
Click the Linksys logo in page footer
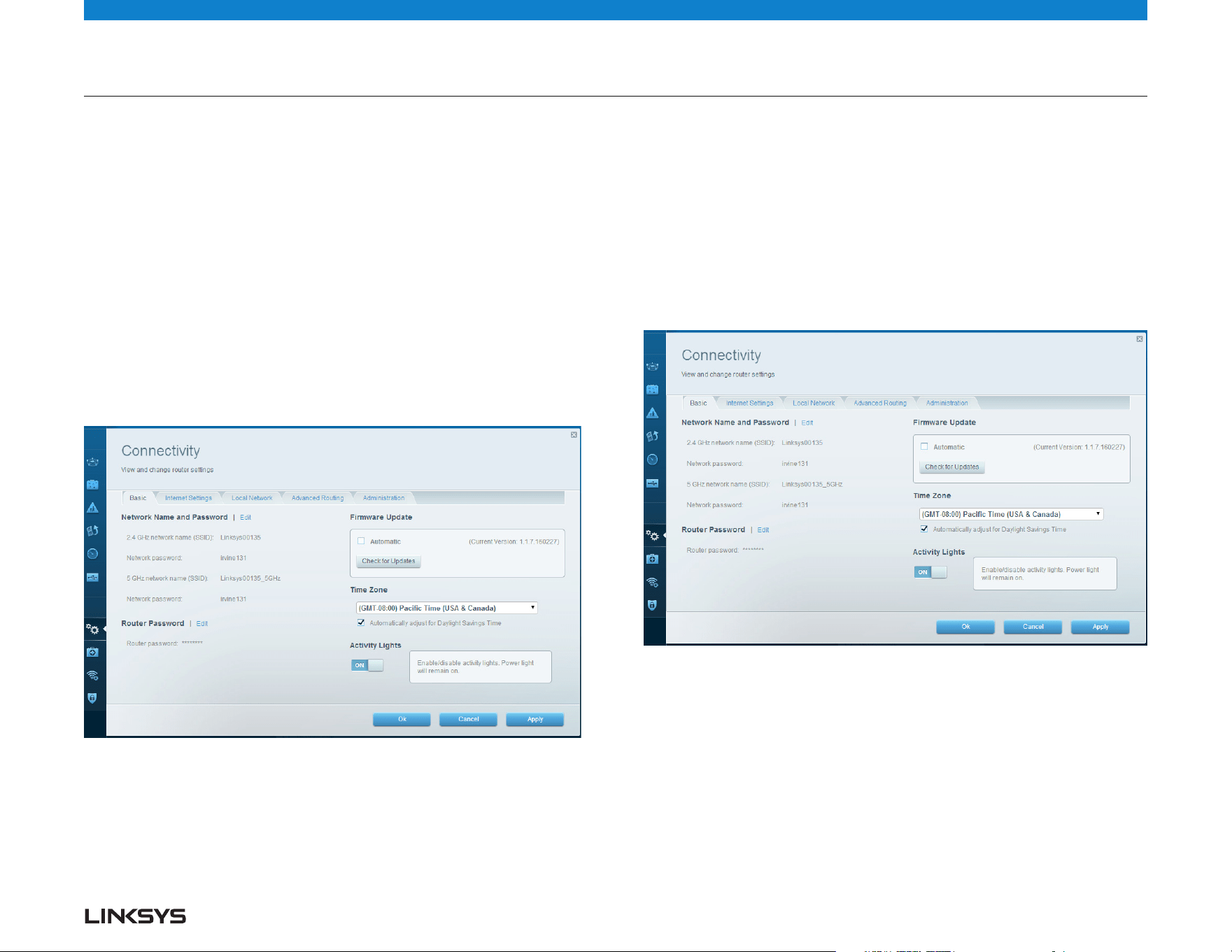135,916
